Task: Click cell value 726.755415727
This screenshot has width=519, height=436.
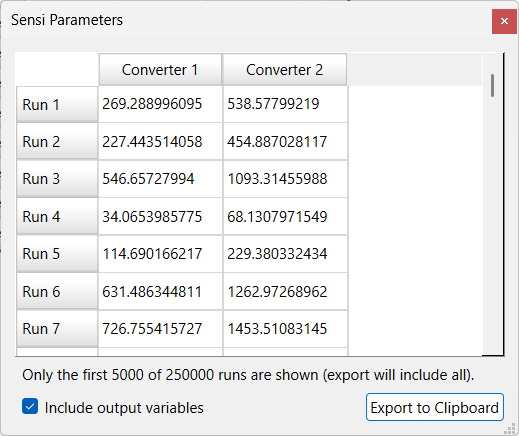Action: click(x=152, y=329)
